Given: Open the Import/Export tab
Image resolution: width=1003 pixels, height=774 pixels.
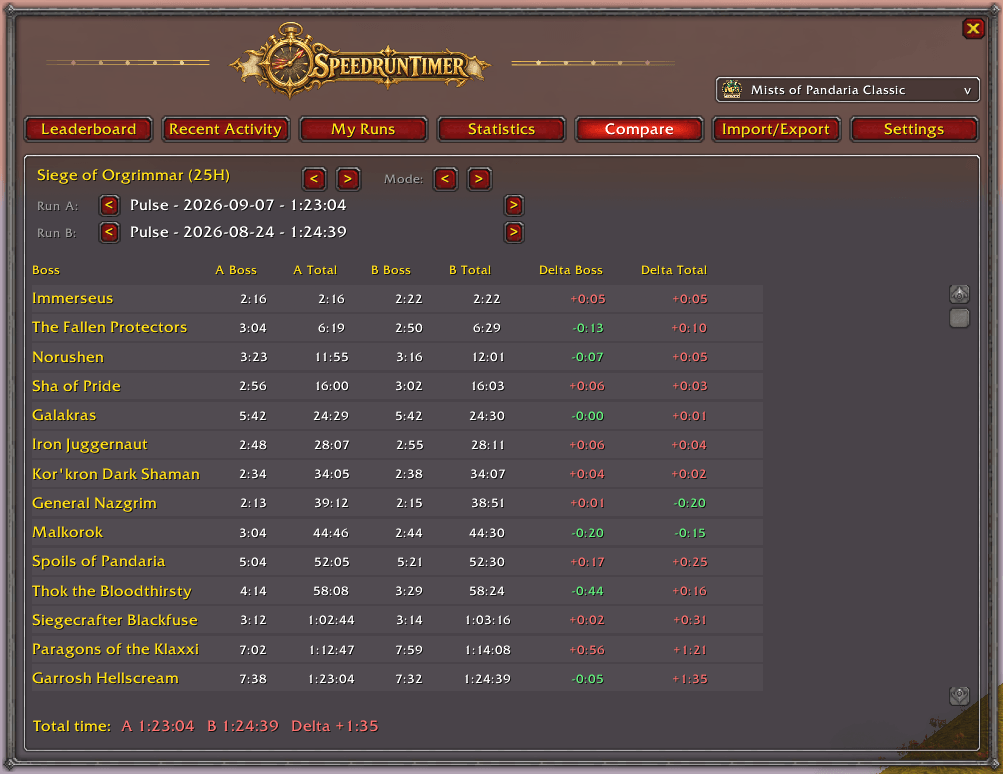Looking at the screenshot, I should 776,129.
